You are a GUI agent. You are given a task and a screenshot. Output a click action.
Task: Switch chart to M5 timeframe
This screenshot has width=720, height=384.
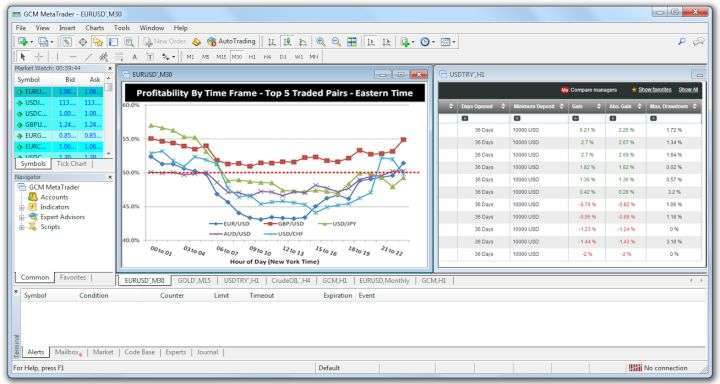[205, 57]
